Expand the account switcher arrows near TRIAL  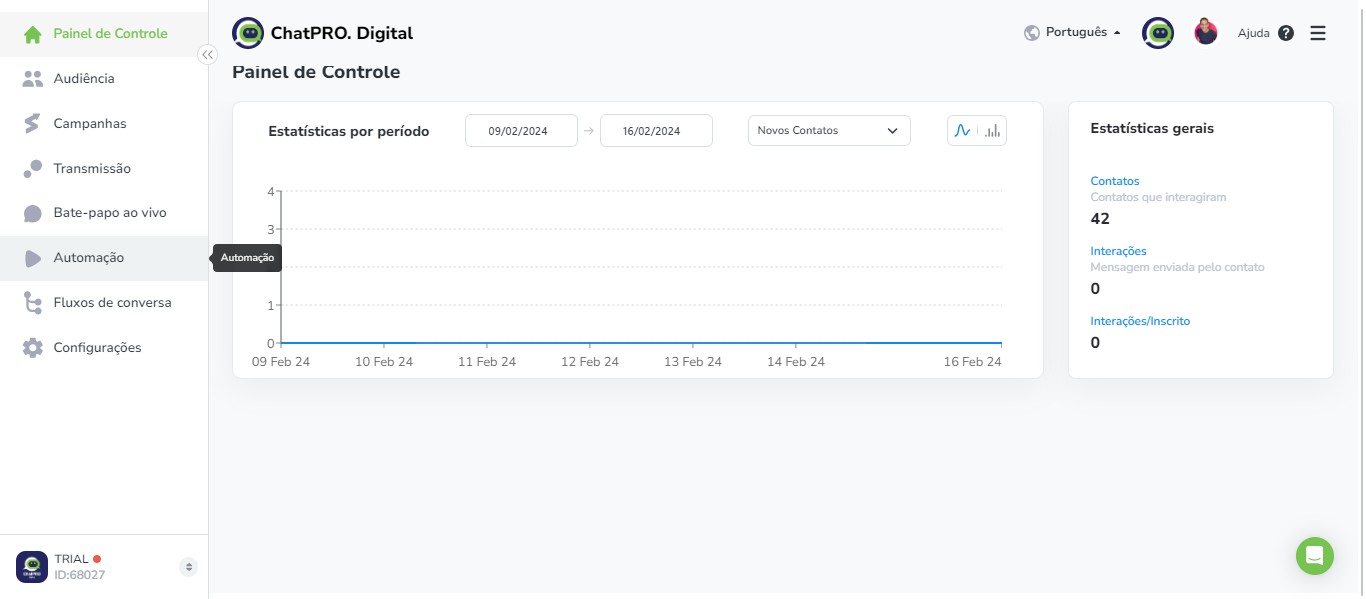click(x=188, y=567)
